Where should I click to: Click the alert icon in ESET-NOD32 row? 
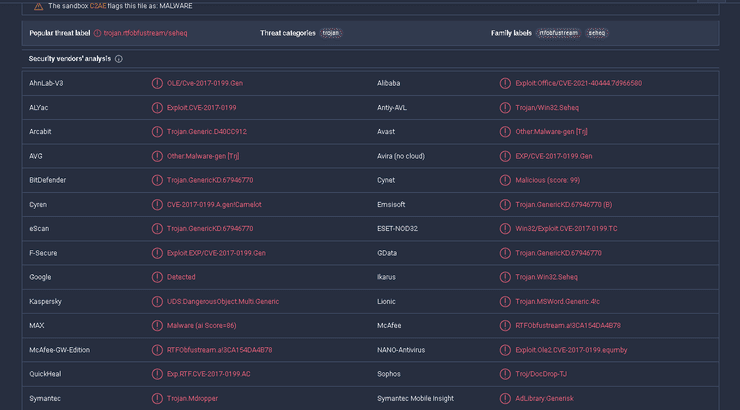pos(505,229)
